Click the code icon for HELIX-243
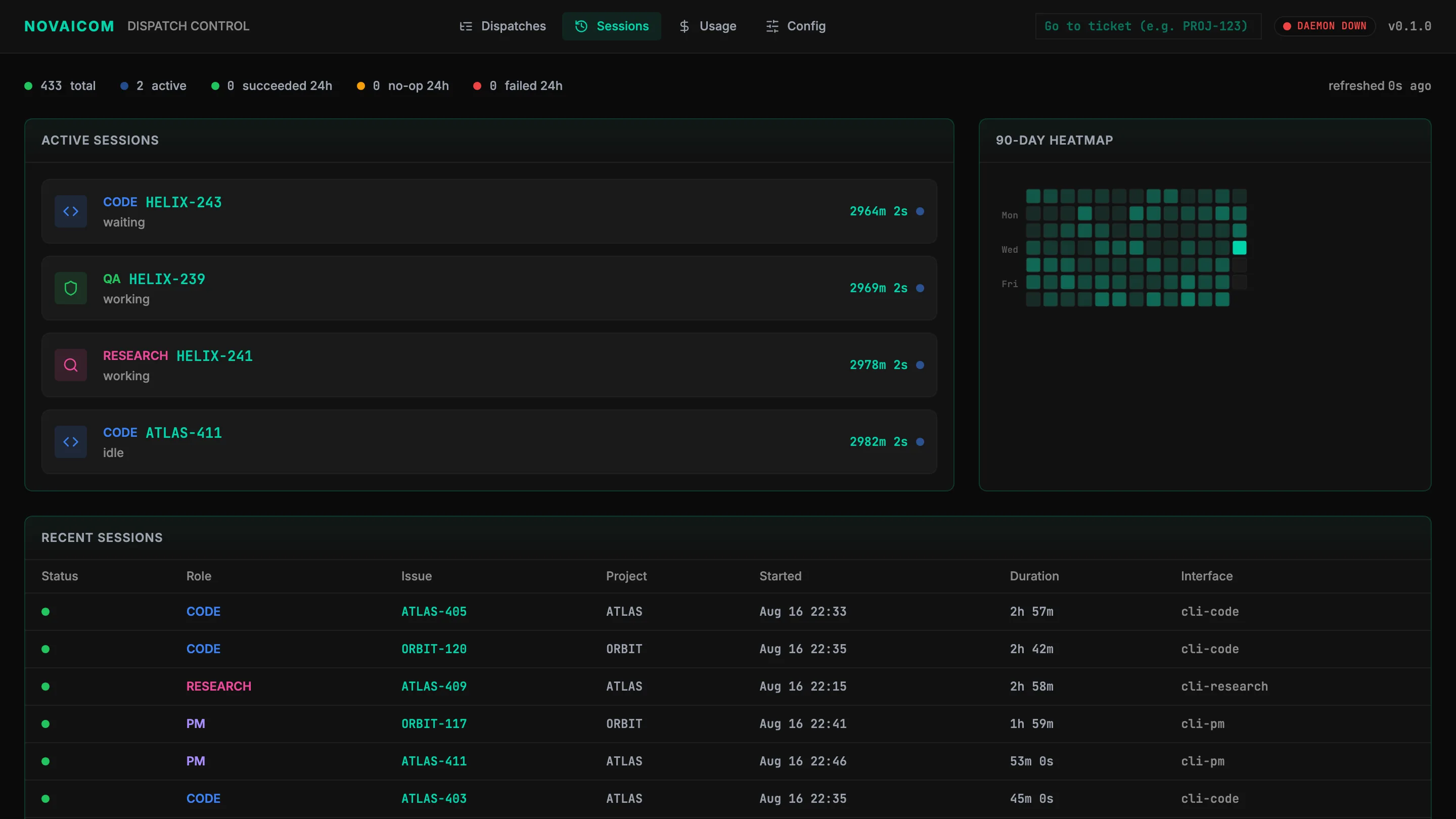1456x819 pixels. (x=71, y=211)
